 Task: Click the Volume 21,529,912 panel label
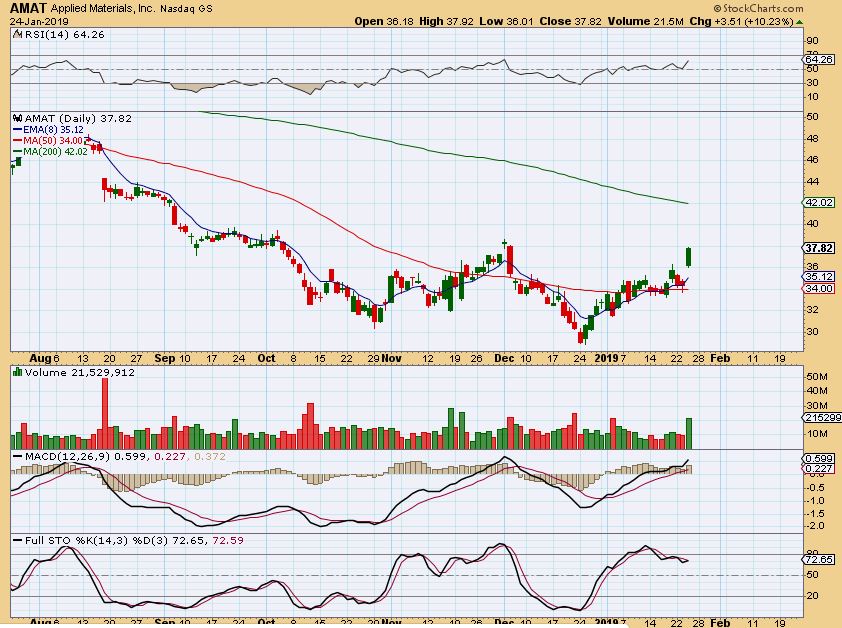(x=79, y=372)
